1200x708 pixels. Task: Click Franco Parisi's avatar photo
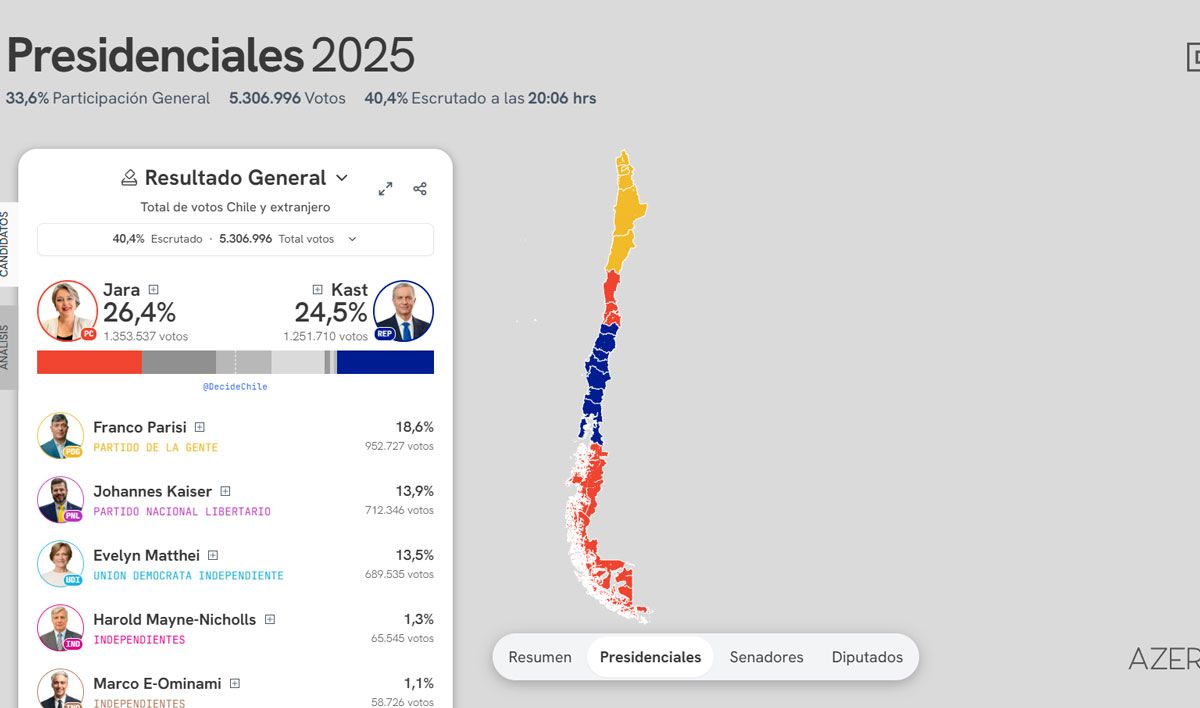coord(60,436)
